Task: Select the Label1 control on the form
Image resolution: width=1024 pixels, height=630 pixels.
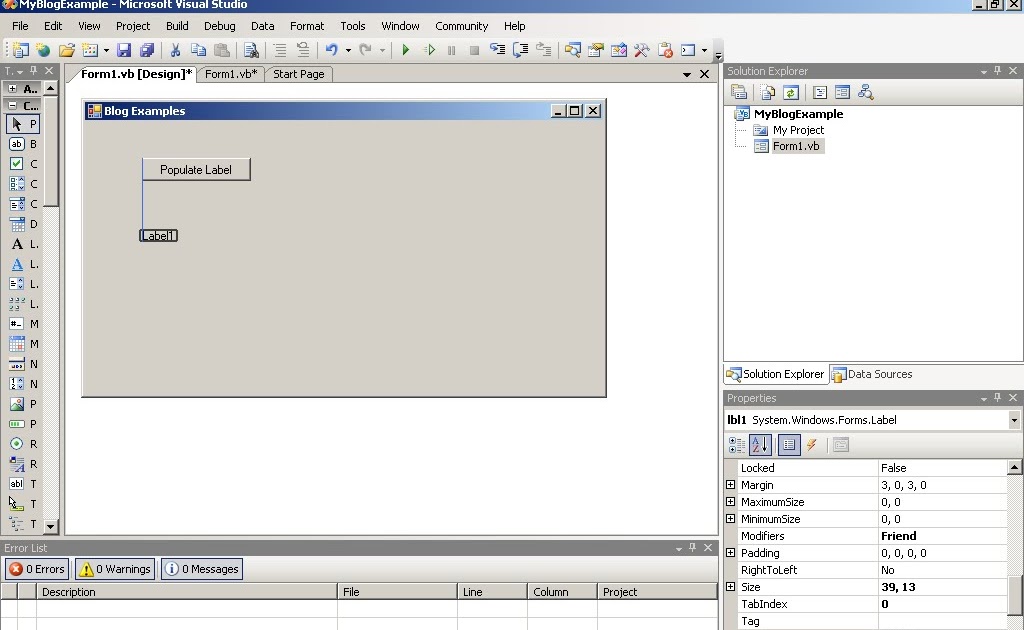Action: [x=159, y=236]
